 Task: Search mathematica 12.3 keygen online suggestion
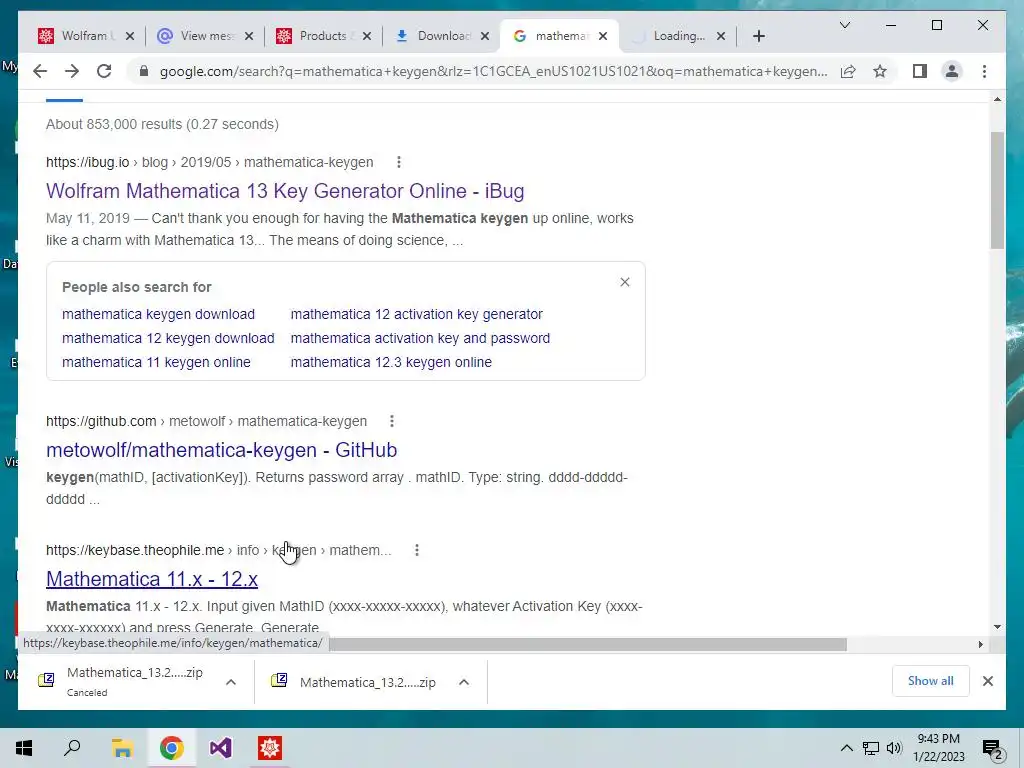391,362
